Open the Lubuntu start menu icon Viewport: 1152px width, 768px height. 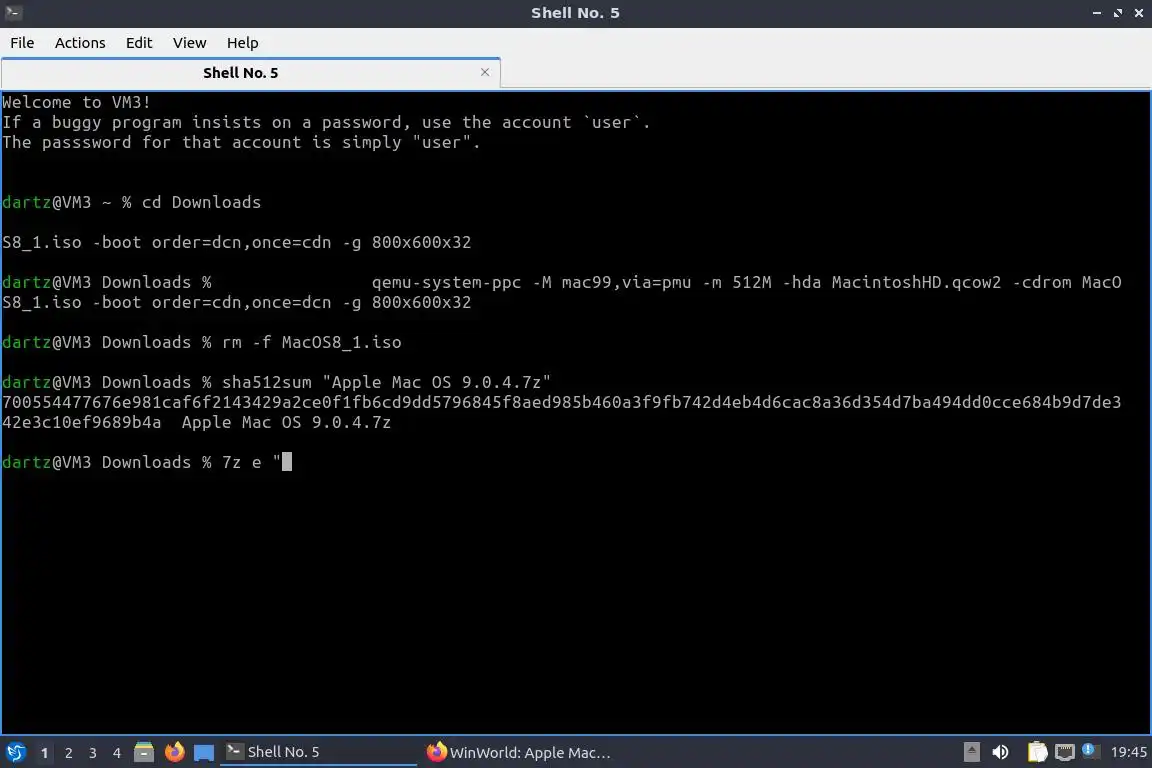tap(15, 752)
